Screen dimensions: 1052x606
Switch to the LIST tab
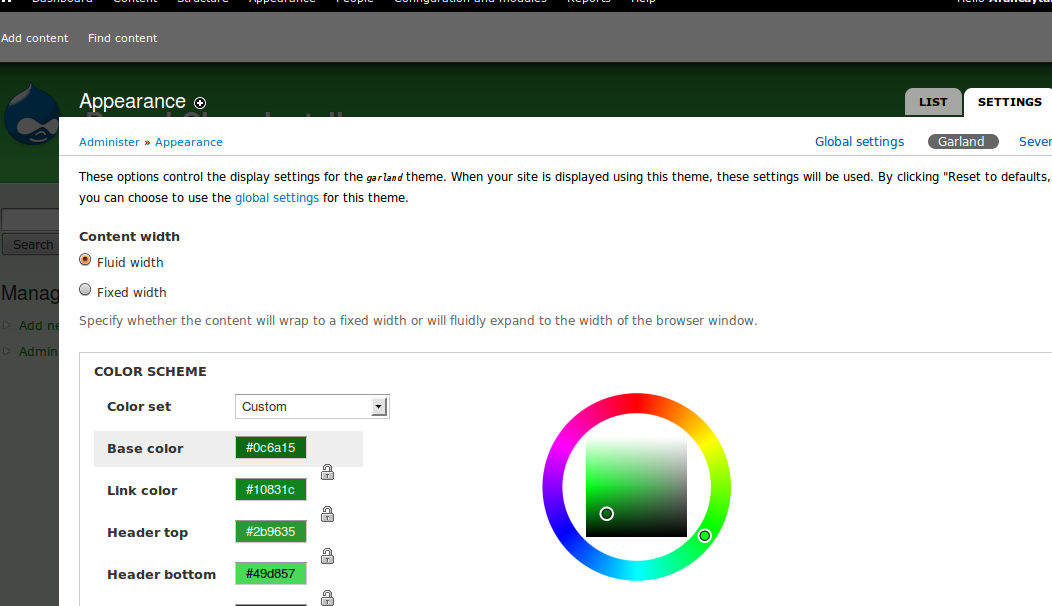933,101
